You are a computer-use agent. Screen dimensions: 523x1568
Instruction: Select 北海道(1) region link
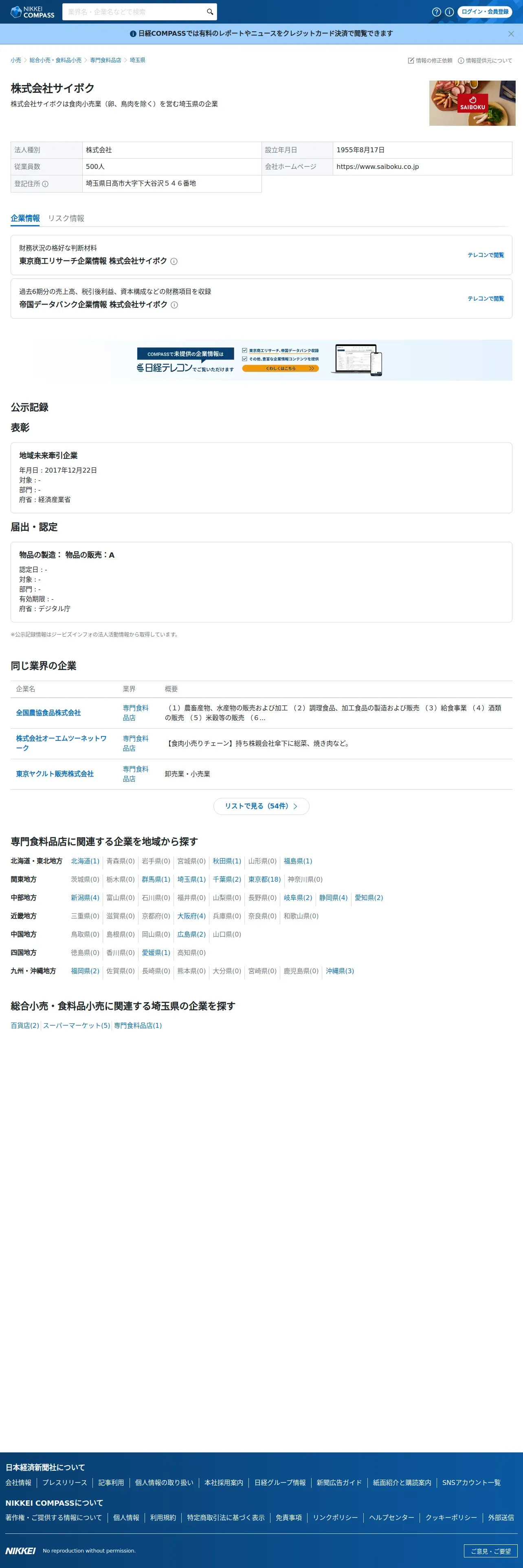pyautogui.click(x=85, y=861)
